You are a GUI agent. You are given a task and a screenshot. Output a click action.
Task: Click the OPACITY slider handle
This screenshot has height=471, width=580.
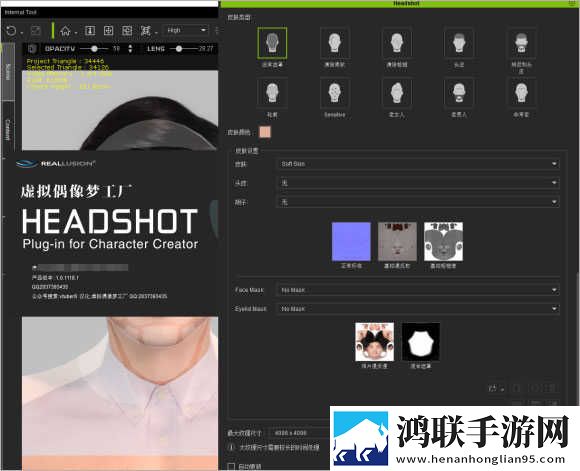click(x=95, y=48)
